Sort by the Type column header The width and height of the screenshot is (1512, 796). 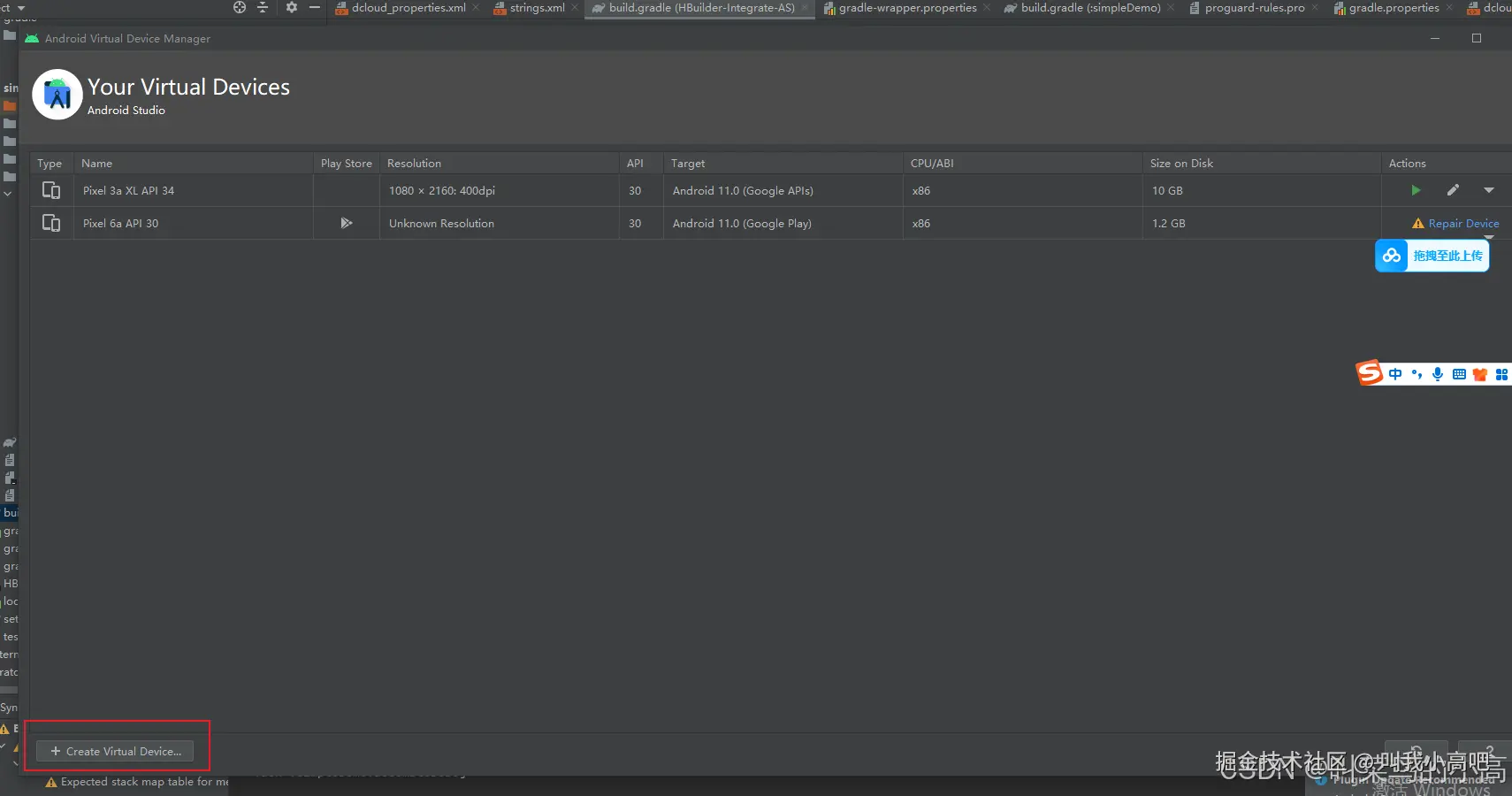tap(52, 164)
